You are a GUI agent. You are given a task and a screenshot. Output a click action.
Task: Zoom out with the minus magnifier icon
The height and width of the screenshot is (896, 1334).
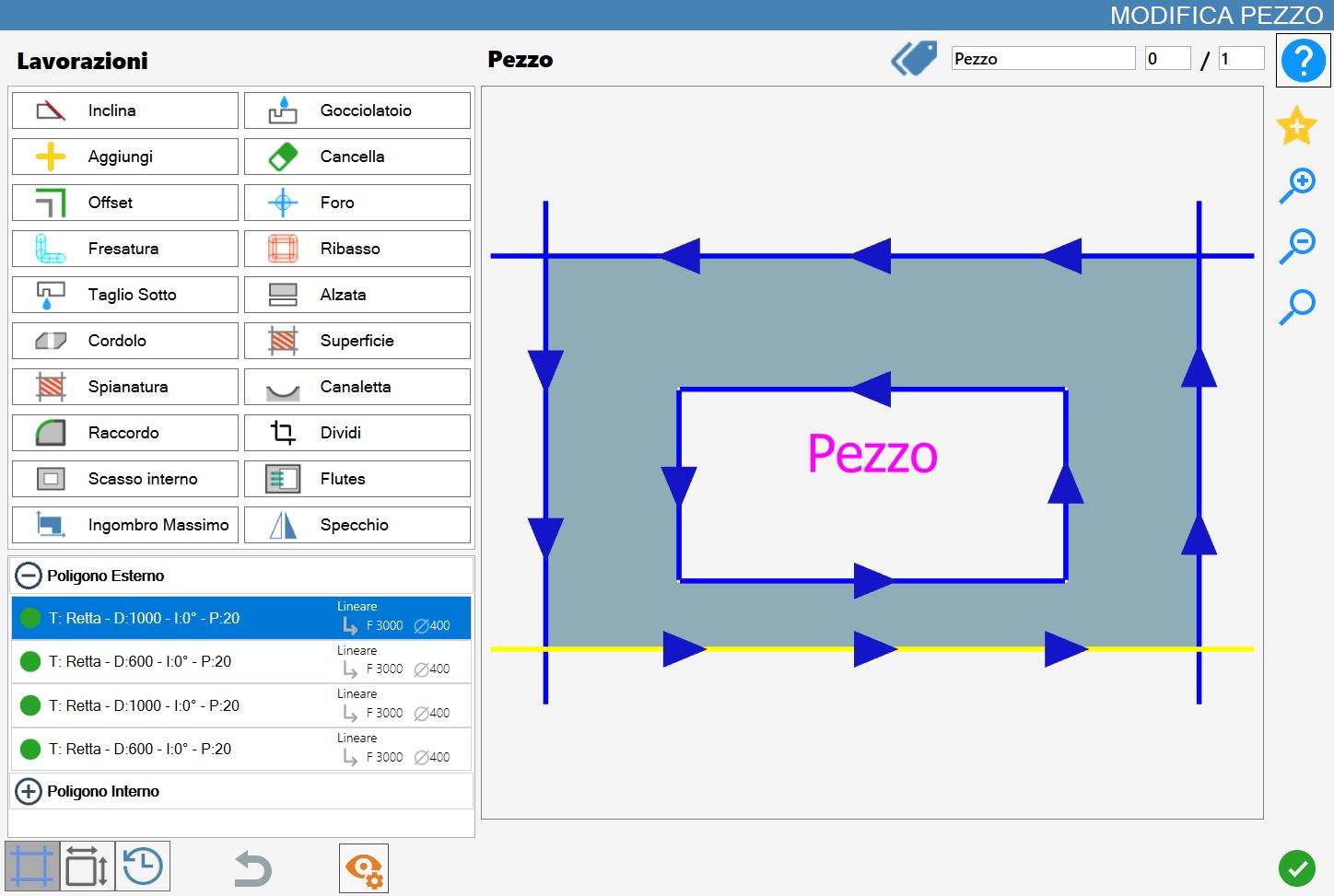1297,246
